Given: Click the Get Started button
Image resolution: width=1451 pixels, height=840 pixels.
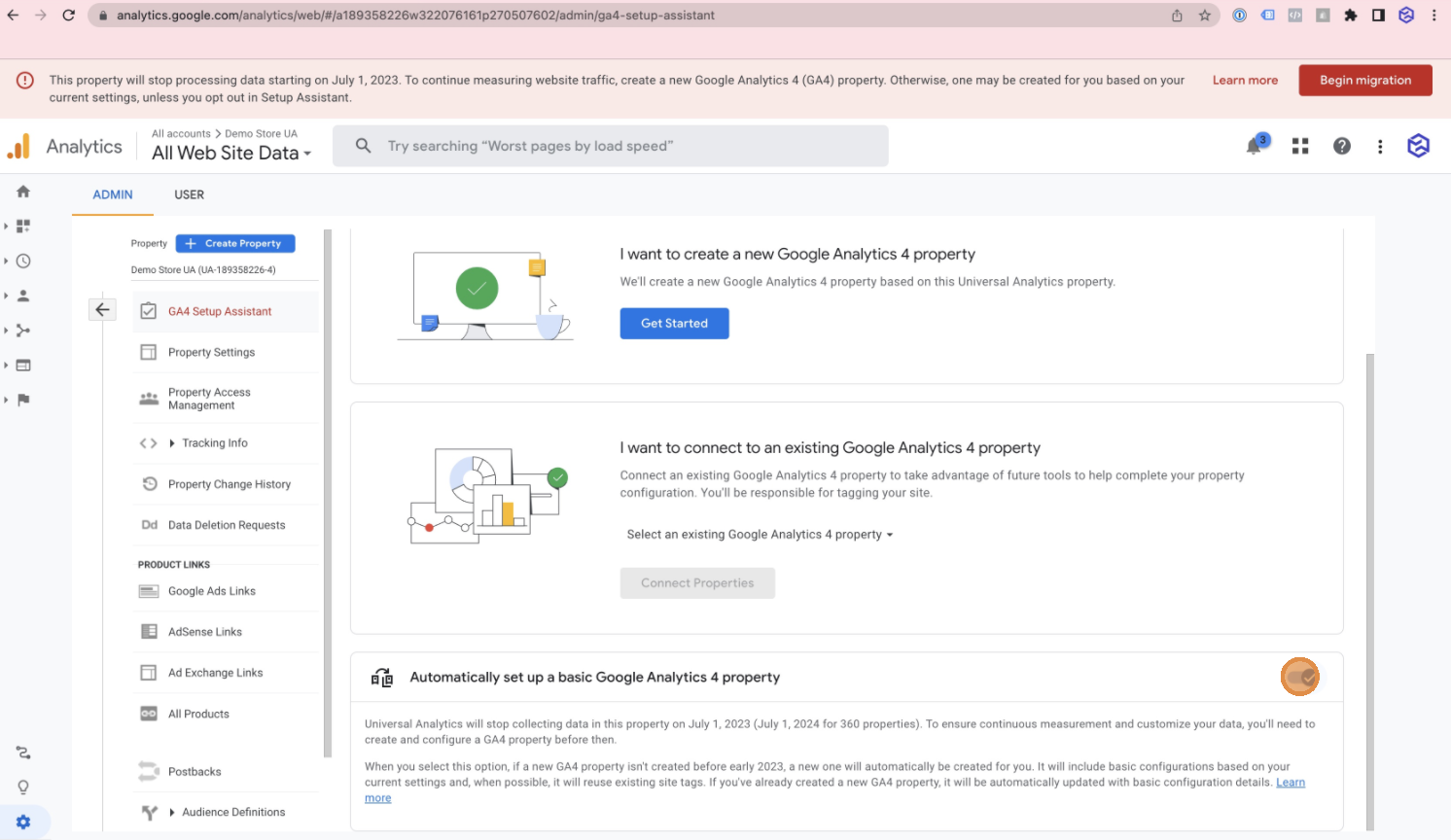Looking at the screenshot, I should (x=674, y=323).
